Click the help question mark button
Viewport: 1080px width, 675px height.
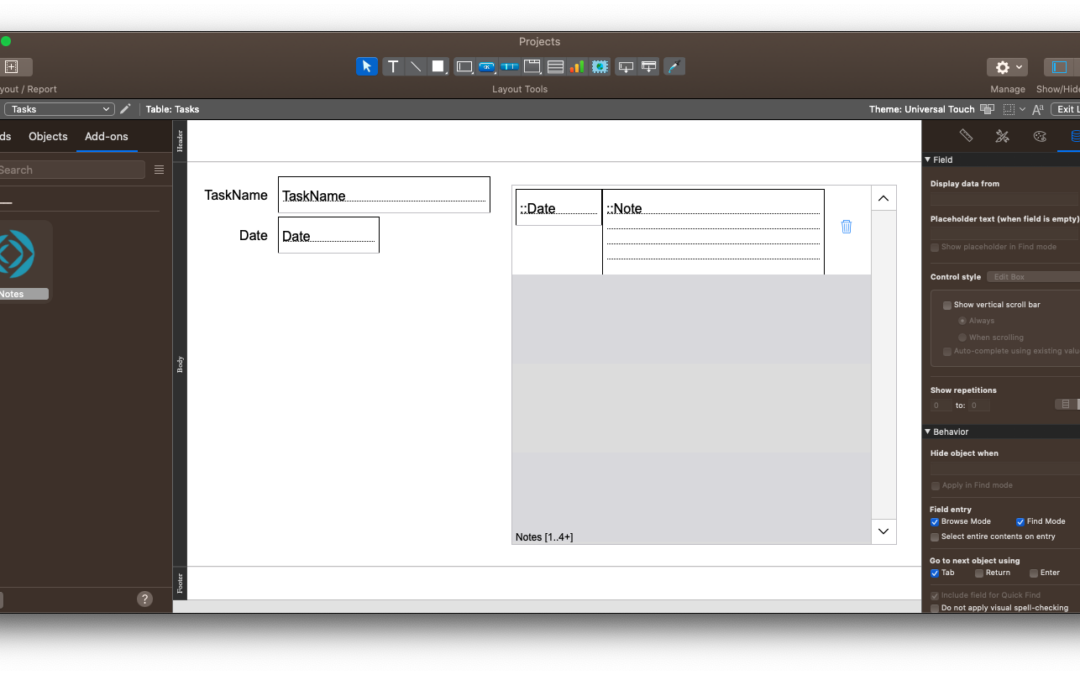click(x=145, y=599)
